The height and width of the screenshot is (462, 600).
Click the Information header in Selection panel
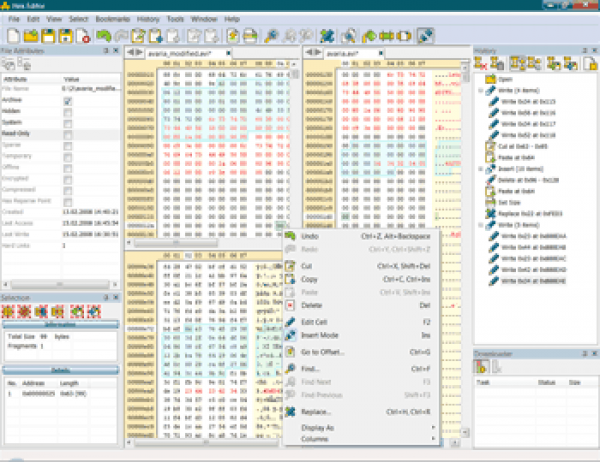coord(60,324)
